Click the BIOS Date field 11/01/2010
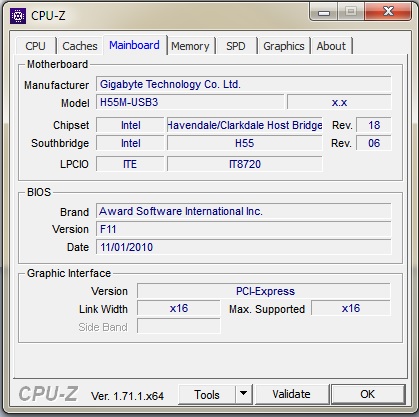419x417 pixels. click(x=244, y=247)
